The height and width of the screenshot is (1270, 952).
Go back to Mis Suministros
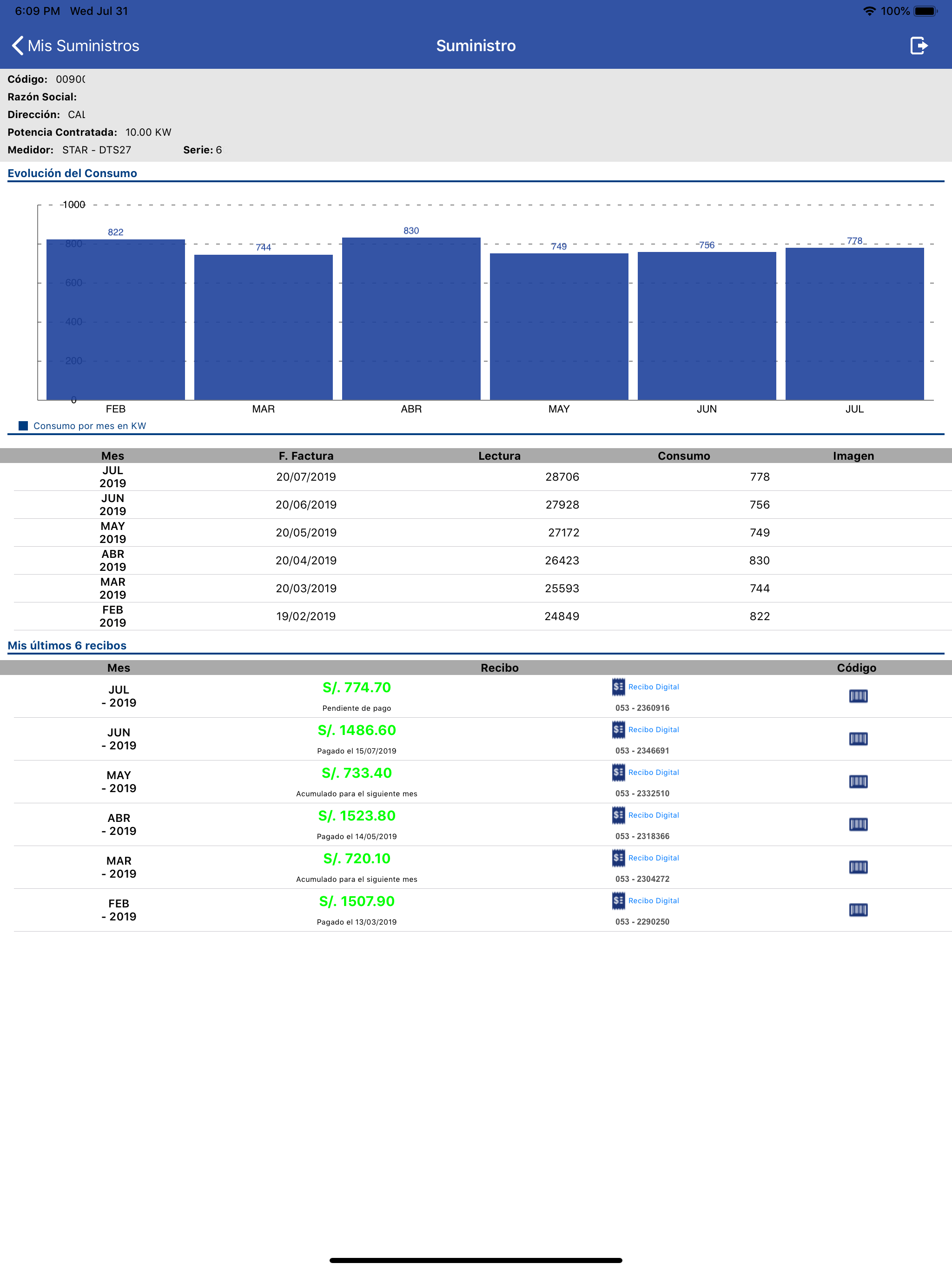[x=75, y=46]
